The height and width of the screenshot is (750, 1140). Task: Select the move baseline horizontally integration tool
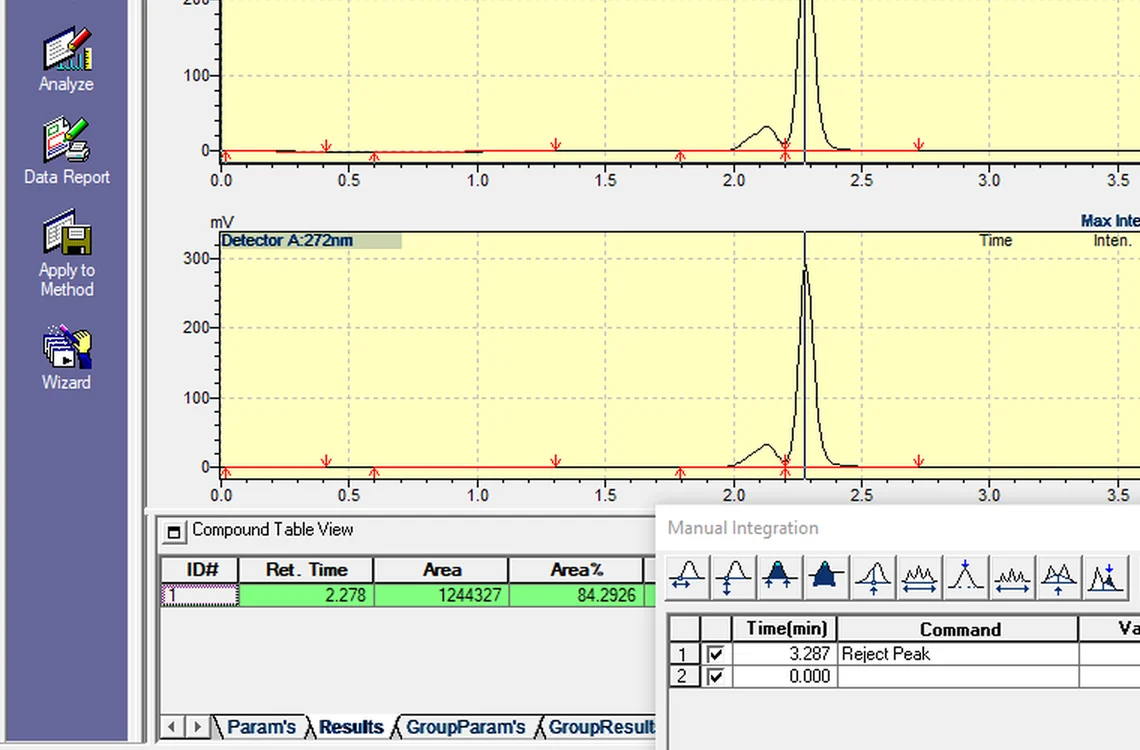[688, 578]
